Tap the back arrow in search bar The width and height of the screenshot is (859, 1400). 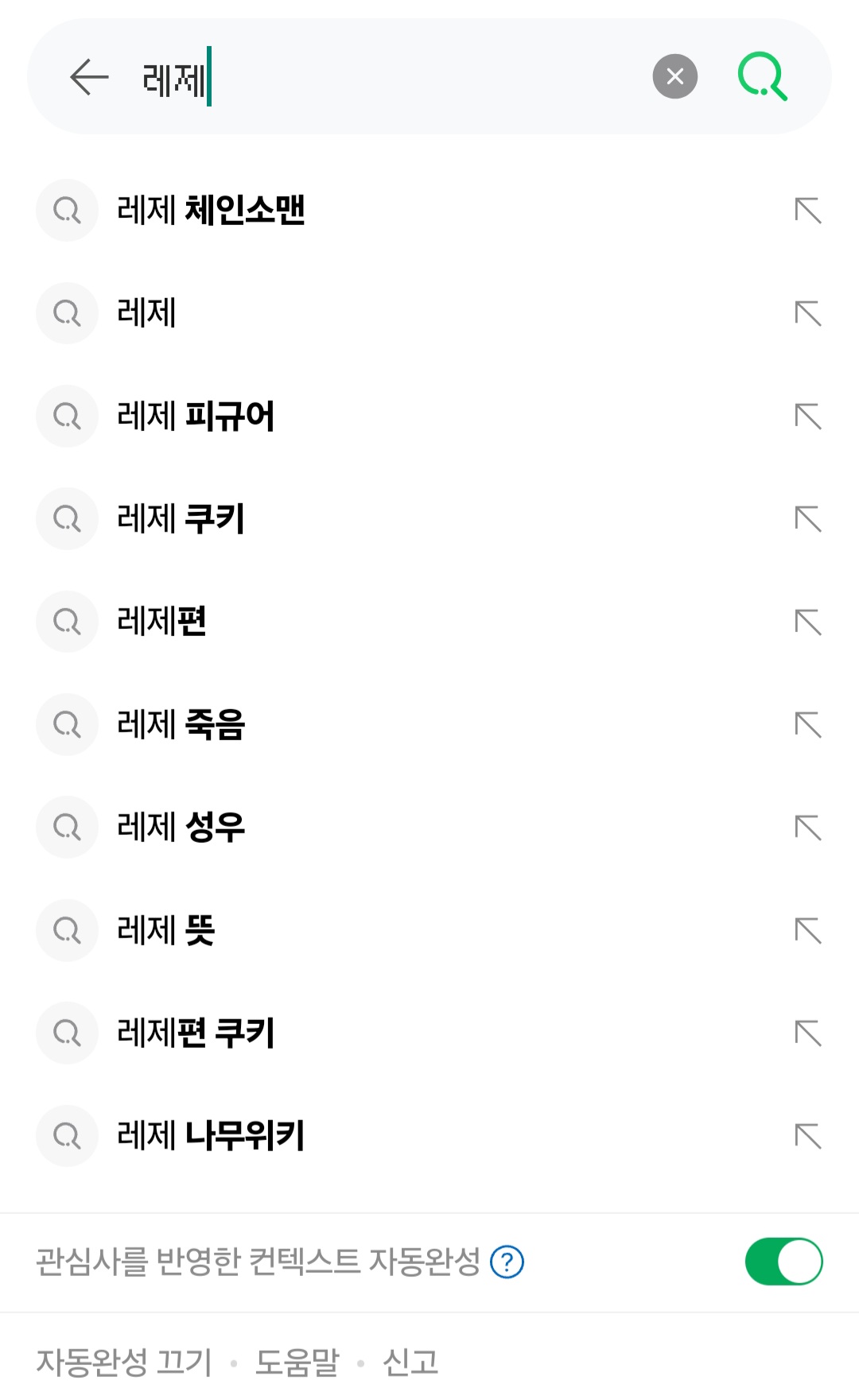pyautogui.click(x=88, y=77)
